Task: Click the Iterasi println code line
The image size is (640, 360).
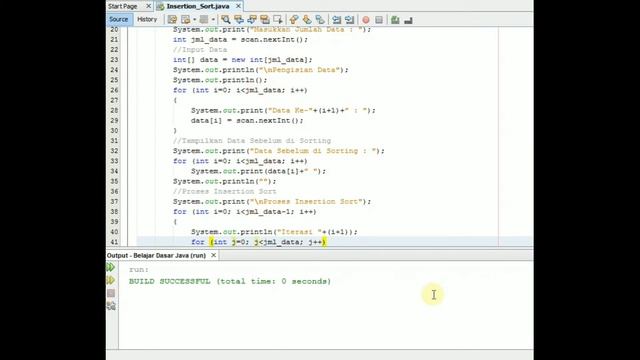Action: (x=274, y=232)
